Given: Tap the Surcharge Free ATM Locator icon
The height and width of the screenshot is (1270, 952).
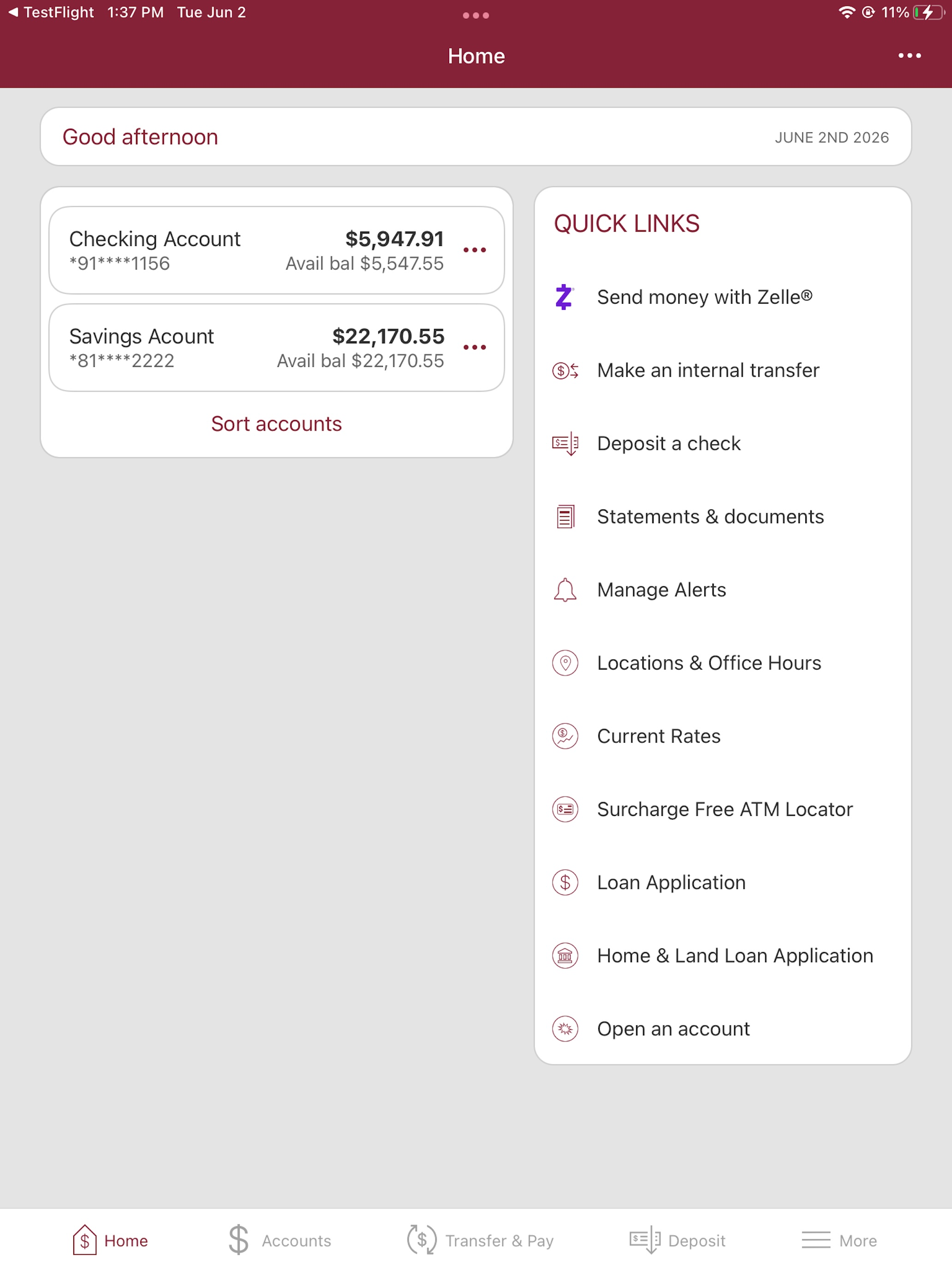Looking at the screenshot, I should pyautogui.click(x=565, y=809).
